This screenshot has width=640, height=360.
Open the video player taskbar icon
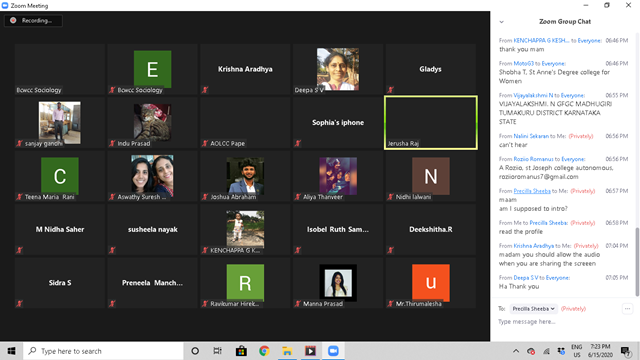310,351
